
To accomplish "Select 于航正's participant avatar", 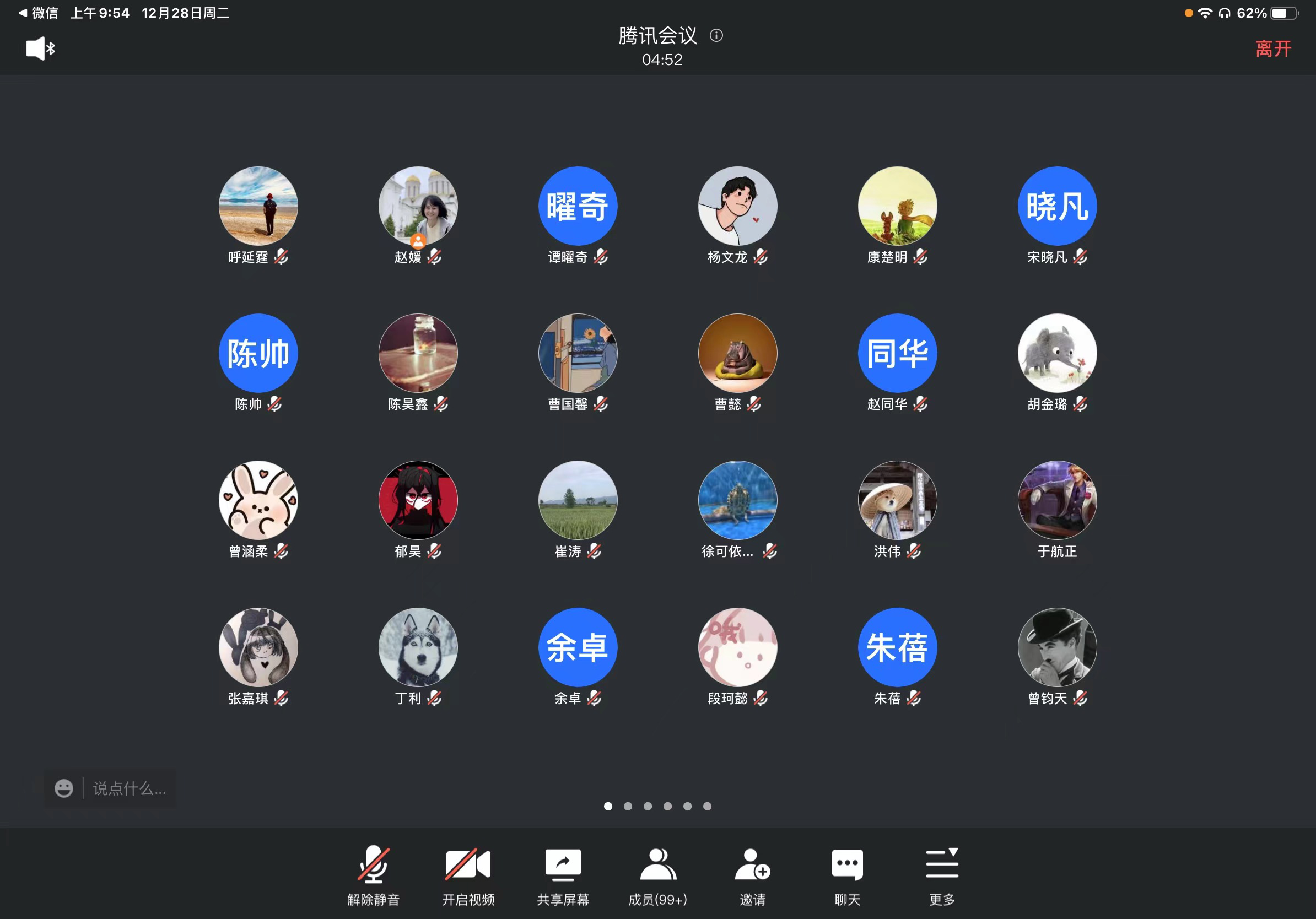I will coord(1056,500).
